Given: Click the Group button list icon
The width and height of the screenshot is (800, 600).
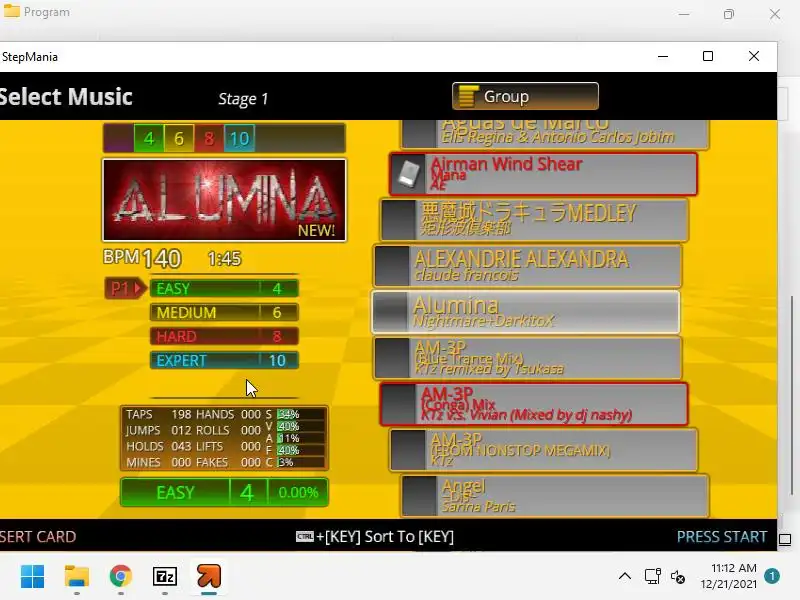Looking at the screenshot, I should coord(467,96).
